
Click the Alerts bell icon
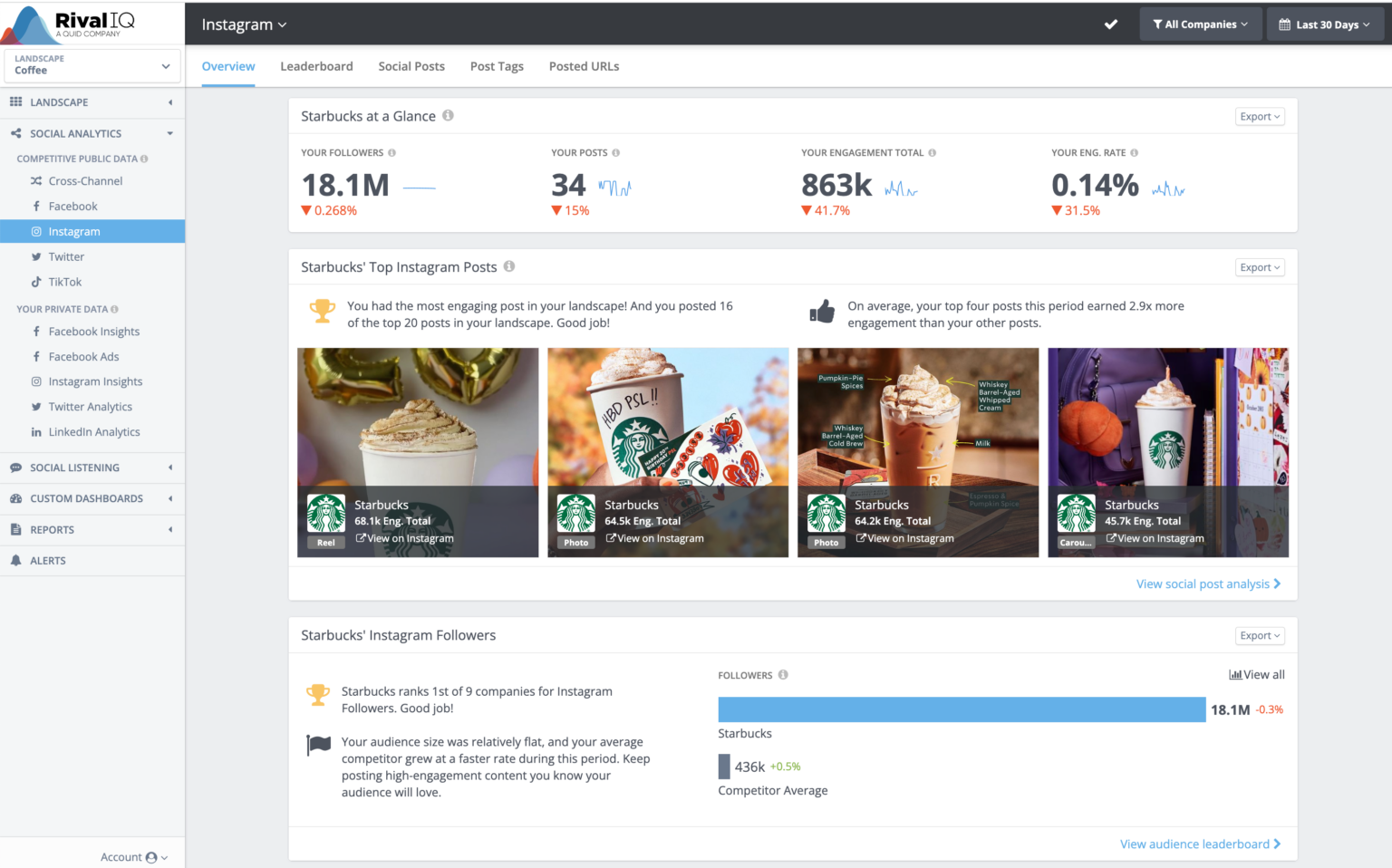16,560
